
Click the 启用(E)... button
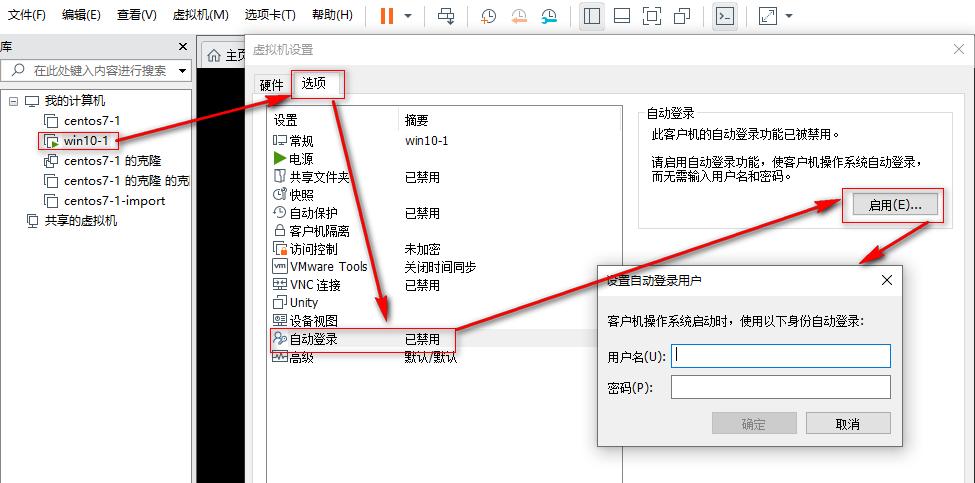pos(894,205)
